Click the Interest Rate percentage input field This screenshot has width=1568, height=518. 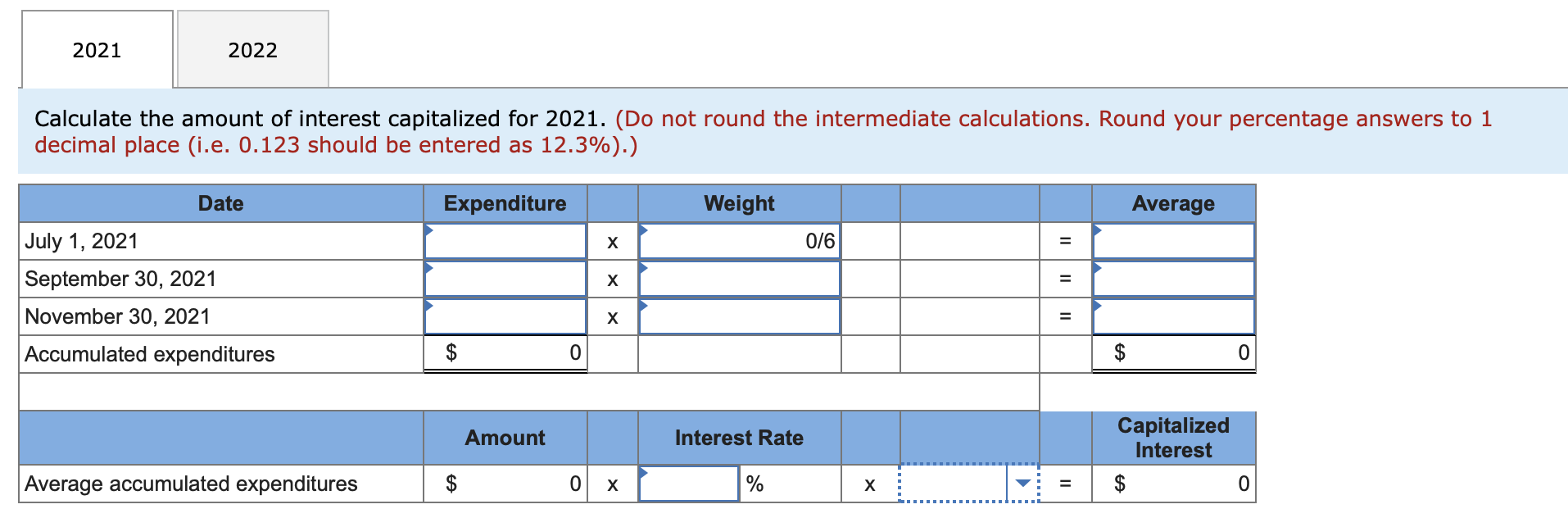tap(688, 484)
